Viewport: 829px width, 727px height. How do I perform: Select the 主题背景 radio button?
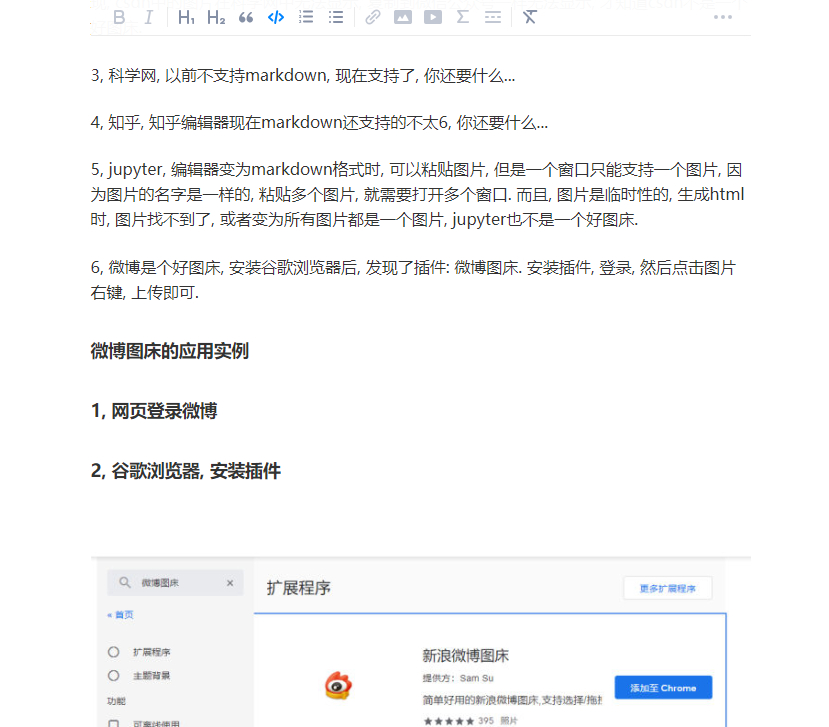click(114, 676)
